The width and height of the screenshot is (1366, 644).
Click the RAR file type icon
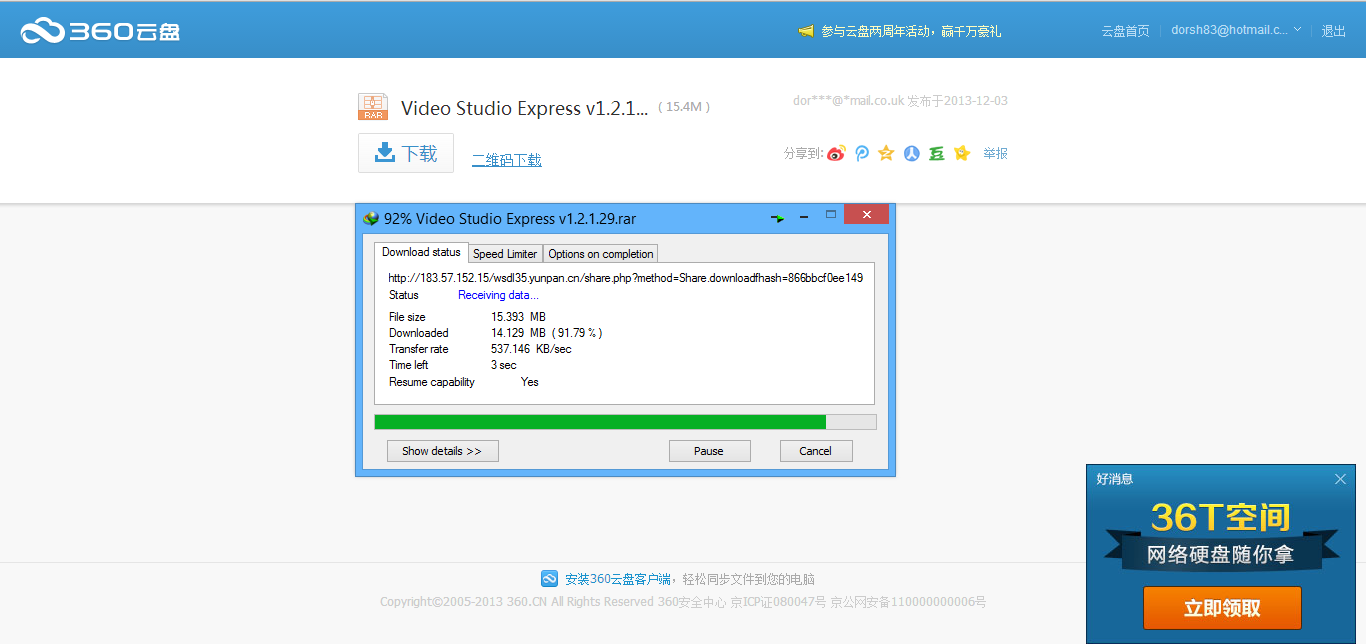click(x=373, y=107)
